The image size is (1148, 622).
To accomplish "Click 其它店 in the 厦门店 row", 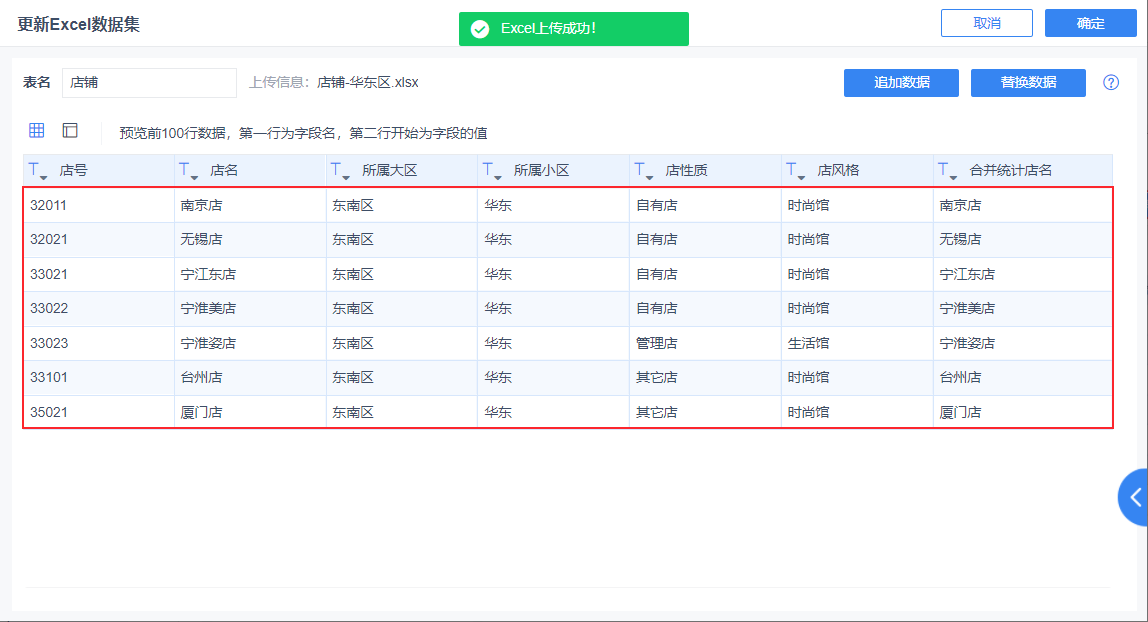I will click(x=657, y=412).
